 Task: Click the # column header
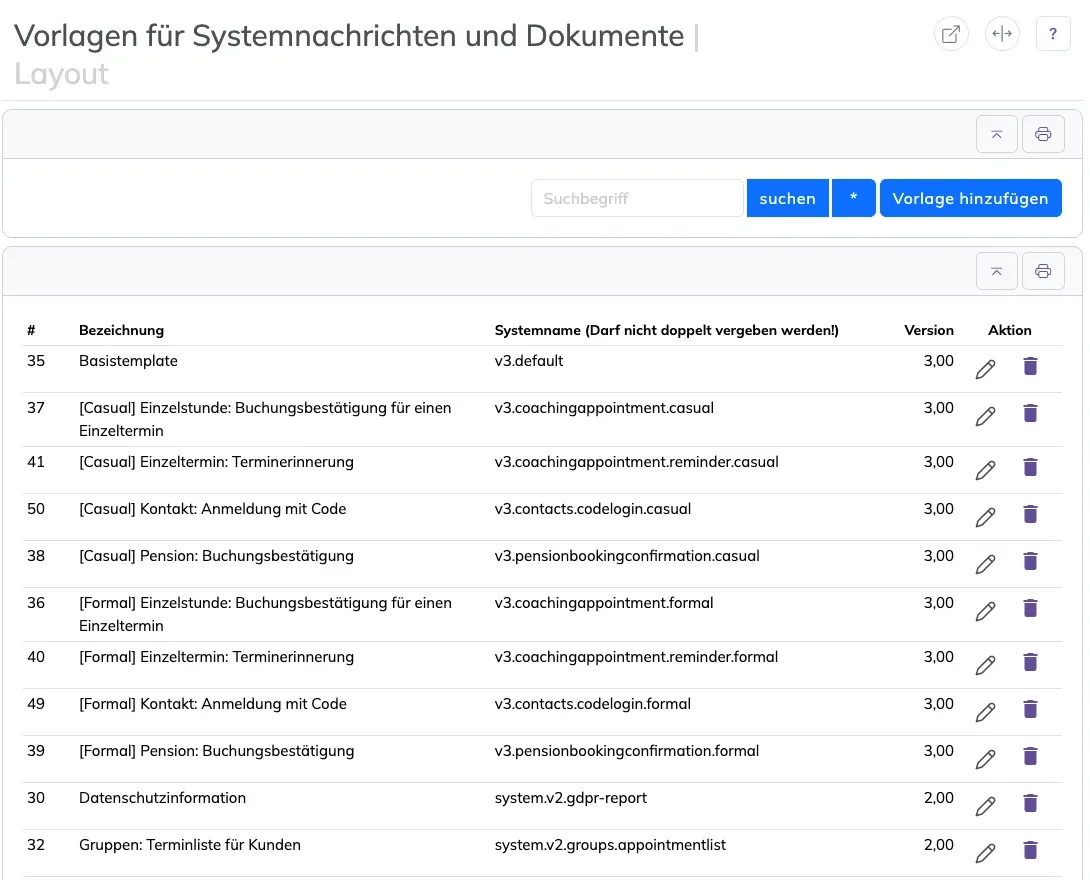point(31,330)
